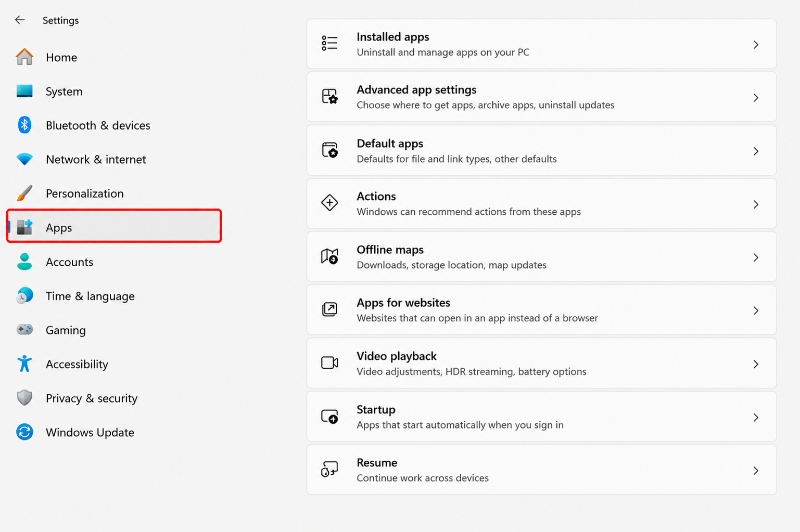Select Bluetooth & devices category
This screenshot has width=800, height=532.
point(98,125)
